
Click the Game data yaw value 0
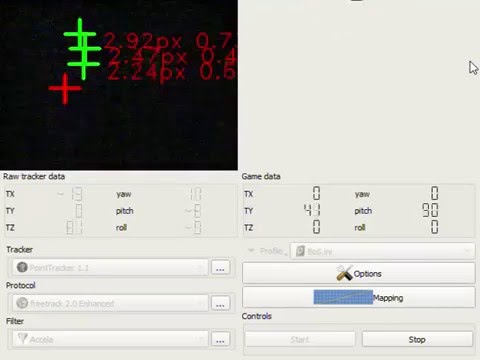[434, 193]
